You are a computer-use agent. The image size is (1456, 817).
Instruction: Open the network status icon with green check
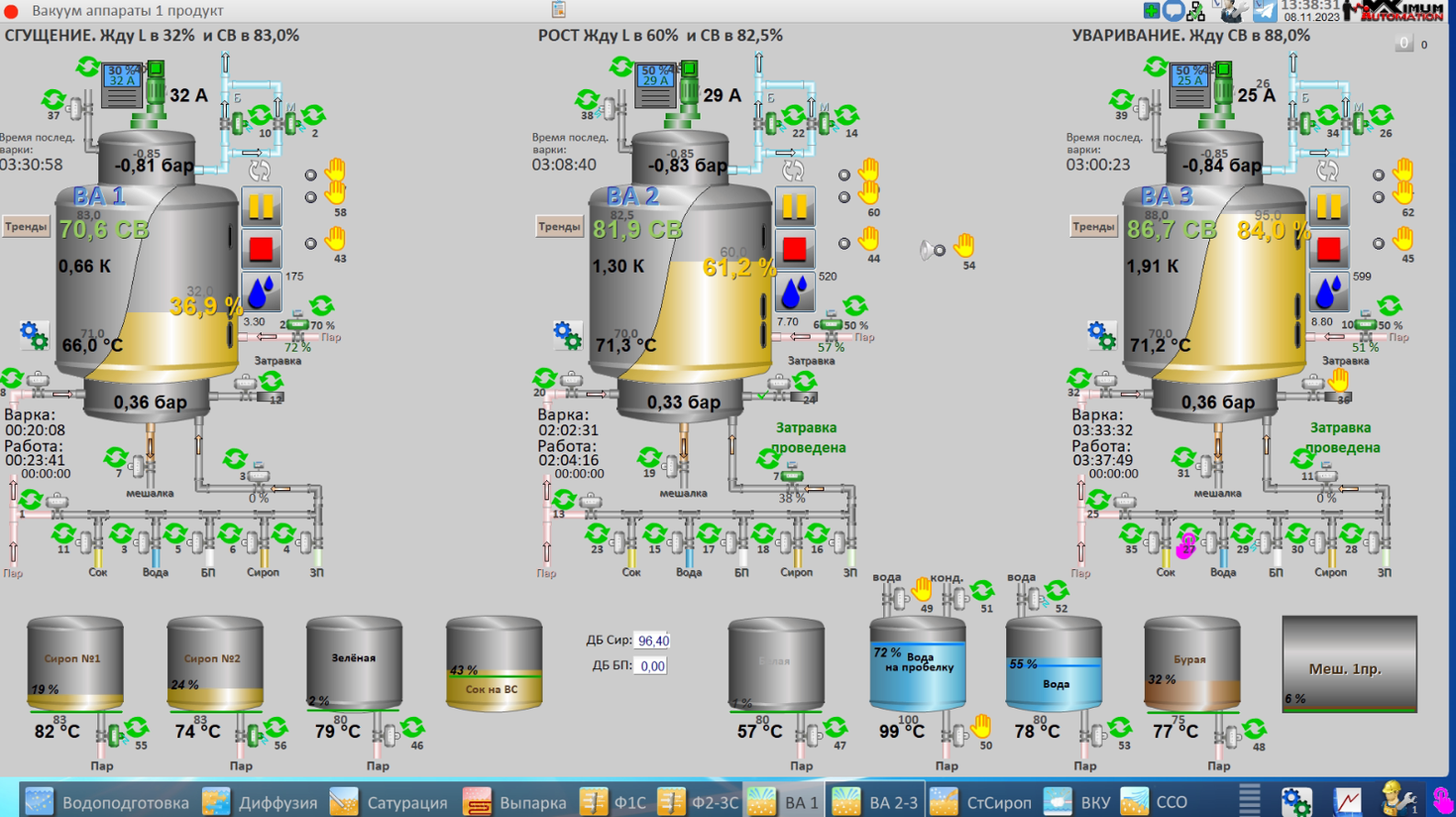[x=1195, y=11]
